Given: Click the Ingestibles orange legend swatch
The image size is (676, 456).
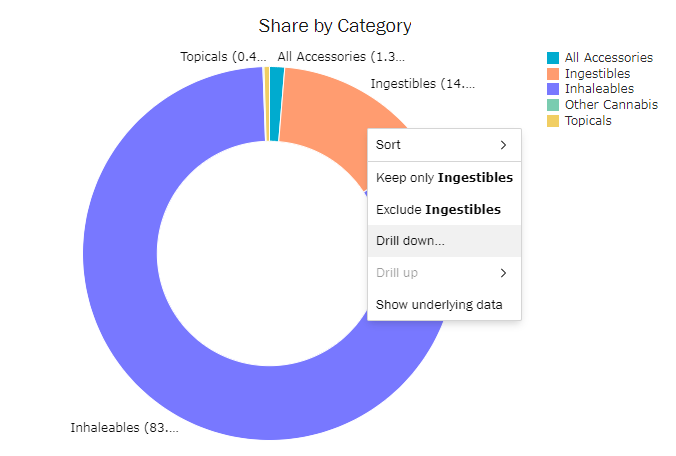Looking at the screenshot, I should tap(553, 74).
